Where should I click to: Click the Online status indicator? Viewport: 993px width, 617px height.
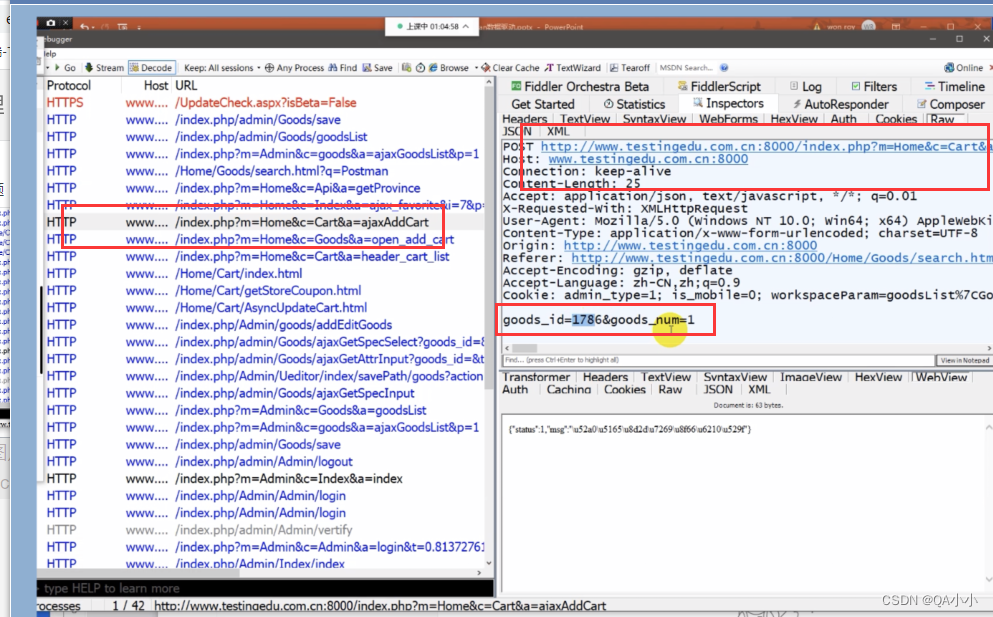click(x=963, y=68)
